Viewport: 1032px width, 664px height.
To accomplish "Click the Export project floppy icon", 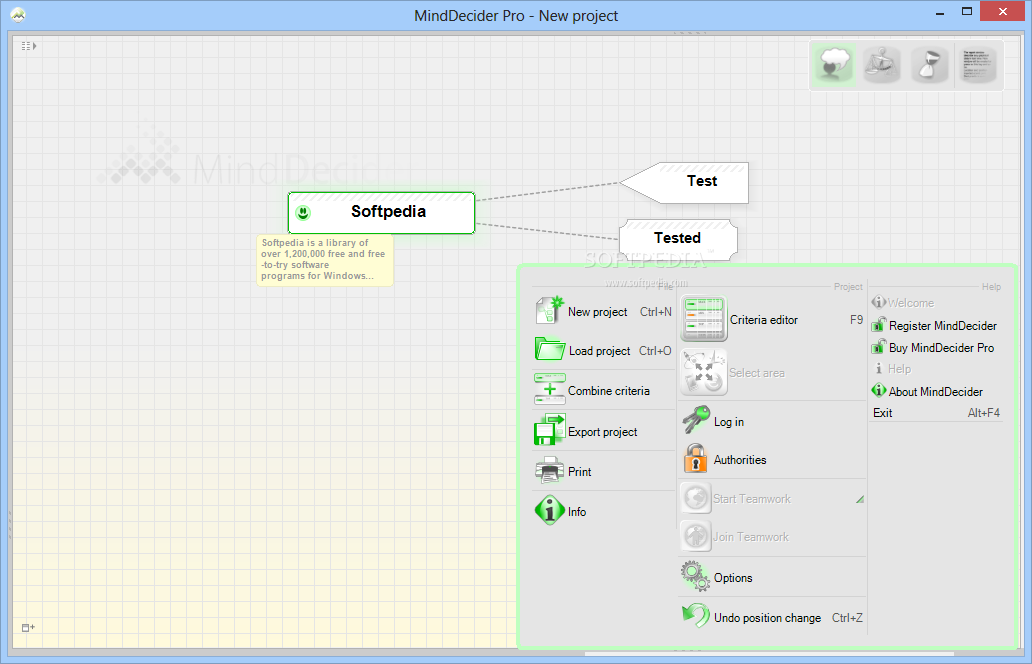I will click(x=550, y=430).
